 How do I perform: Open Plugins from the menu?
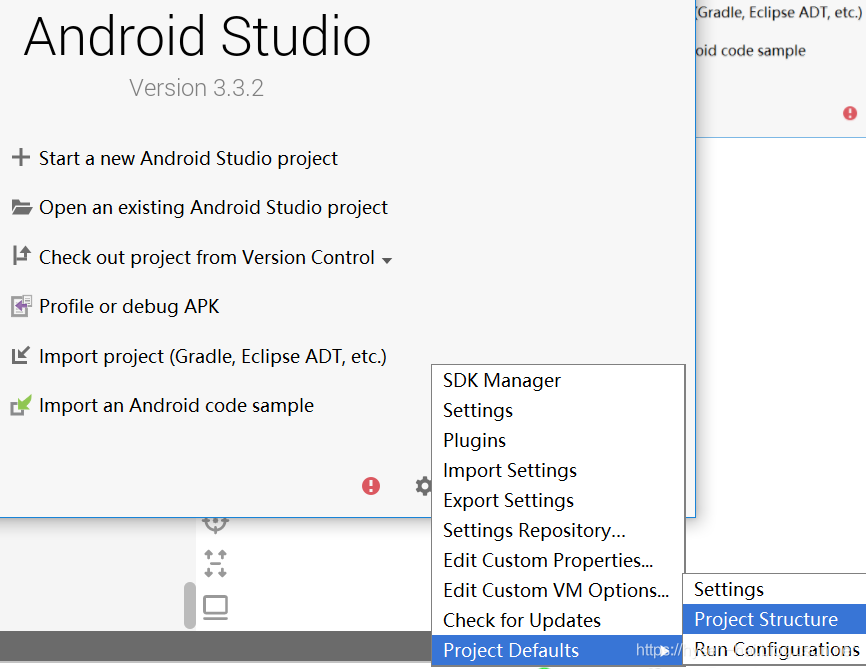558,440
